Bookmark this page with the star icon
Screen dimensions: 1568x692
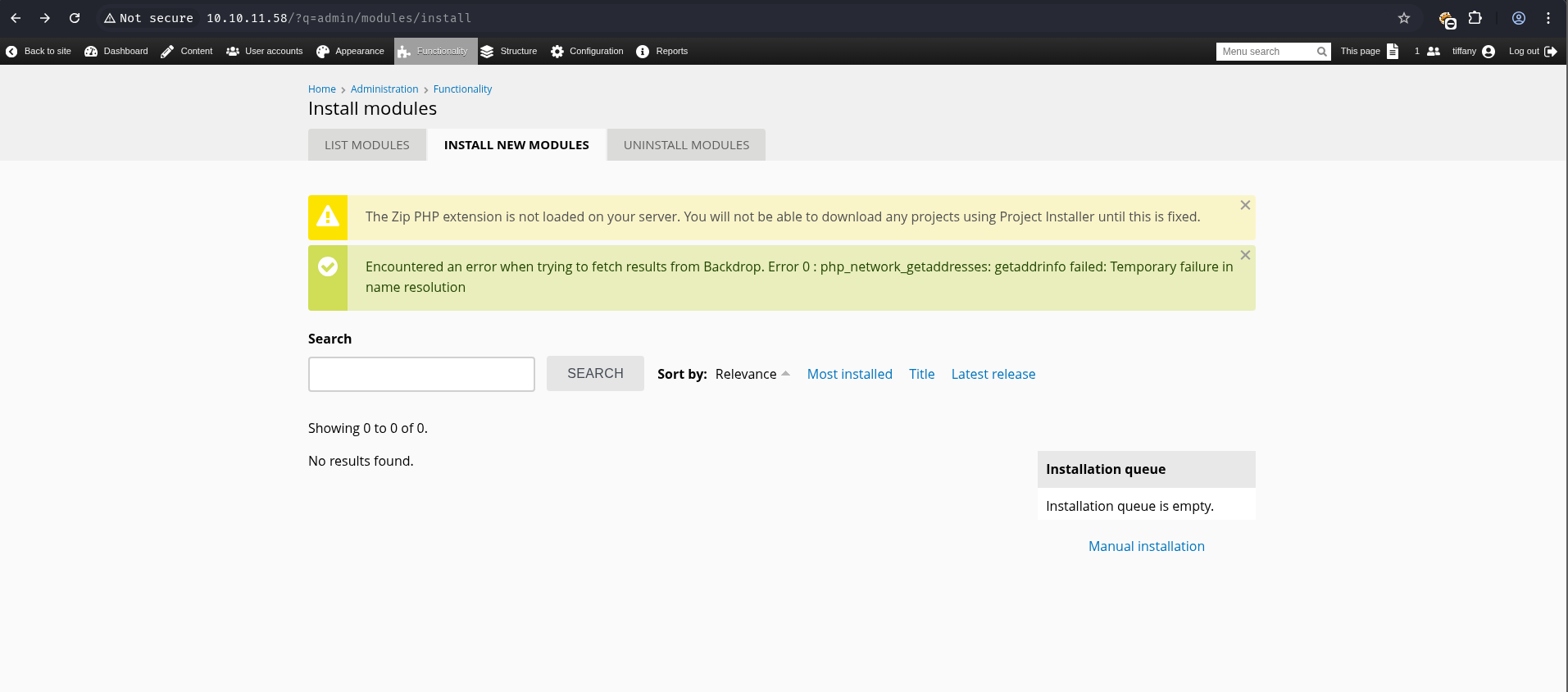click(1404, 18)
